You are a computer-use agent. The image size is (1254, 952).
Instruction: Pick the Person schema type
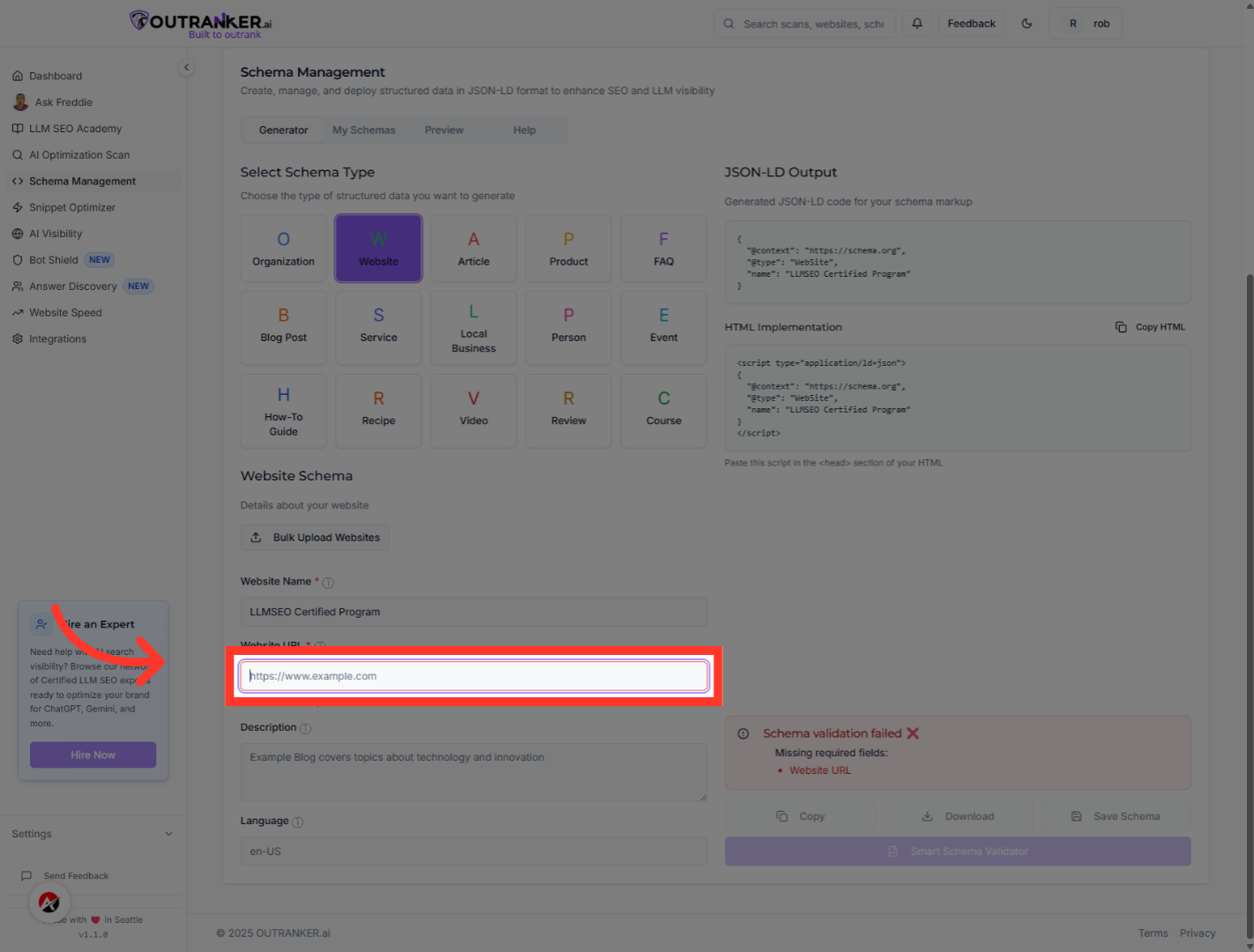pos(569,328)
